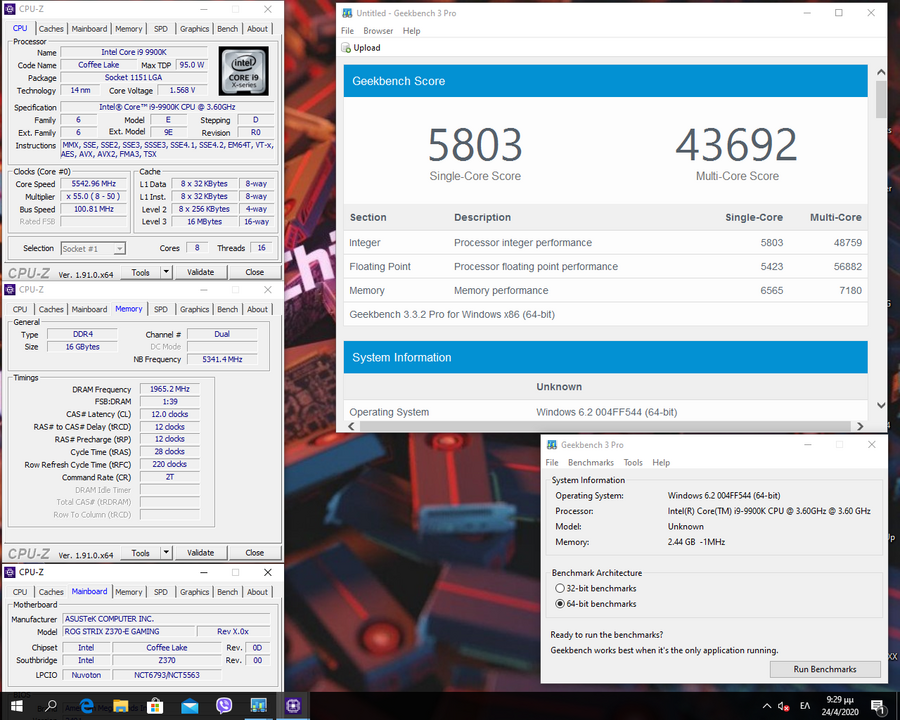
Task: Open the Benchmarks menu in Geekbench 3 Pro
Action: tap(591, 463)
